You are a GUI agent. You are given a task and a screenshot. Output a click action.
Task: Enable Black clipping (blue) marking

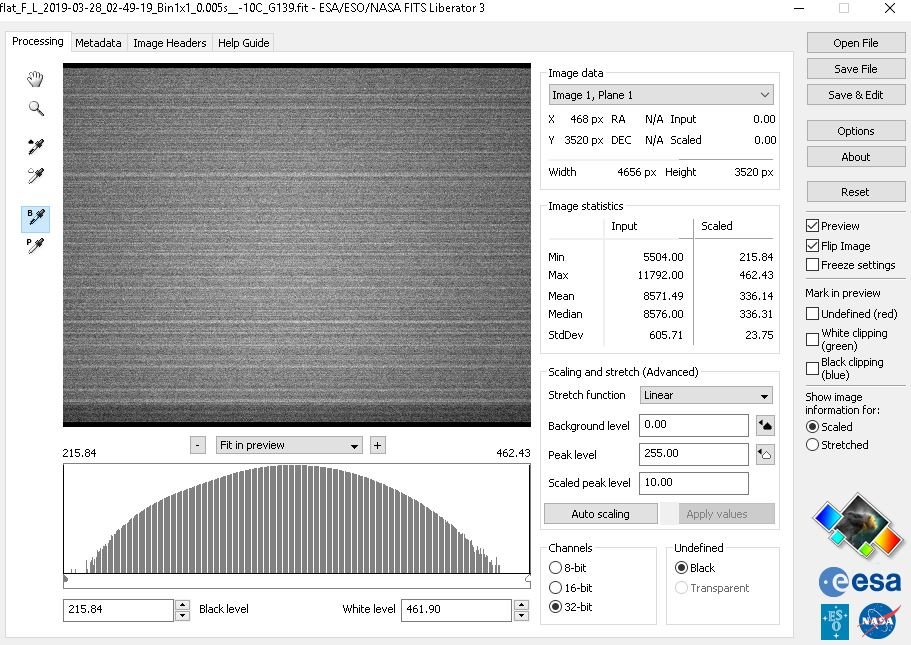tap(812, 368)
